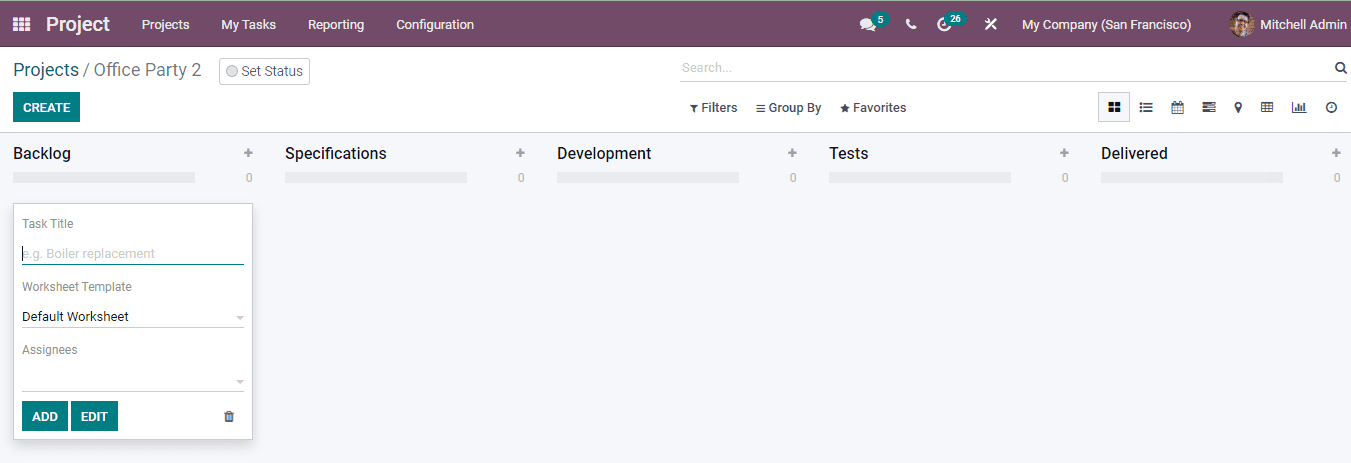
Task: Toggle the Set Status radio button
Action: point(232,71)
